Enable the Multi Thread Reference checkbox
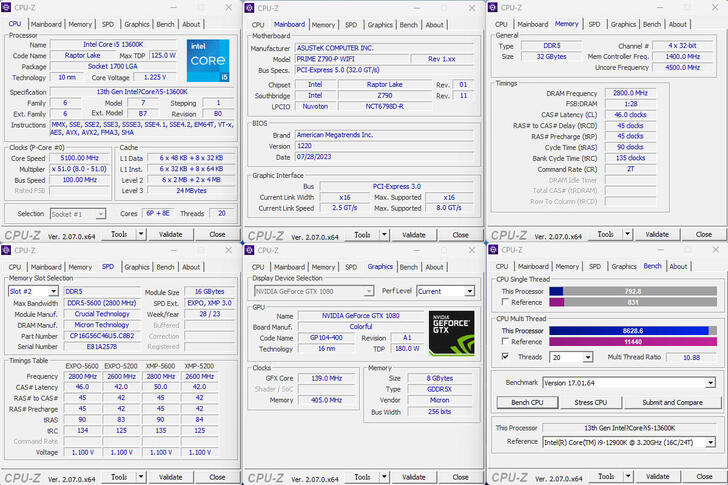The width and height of the screenshot is (728, 485). click(503, 342)
